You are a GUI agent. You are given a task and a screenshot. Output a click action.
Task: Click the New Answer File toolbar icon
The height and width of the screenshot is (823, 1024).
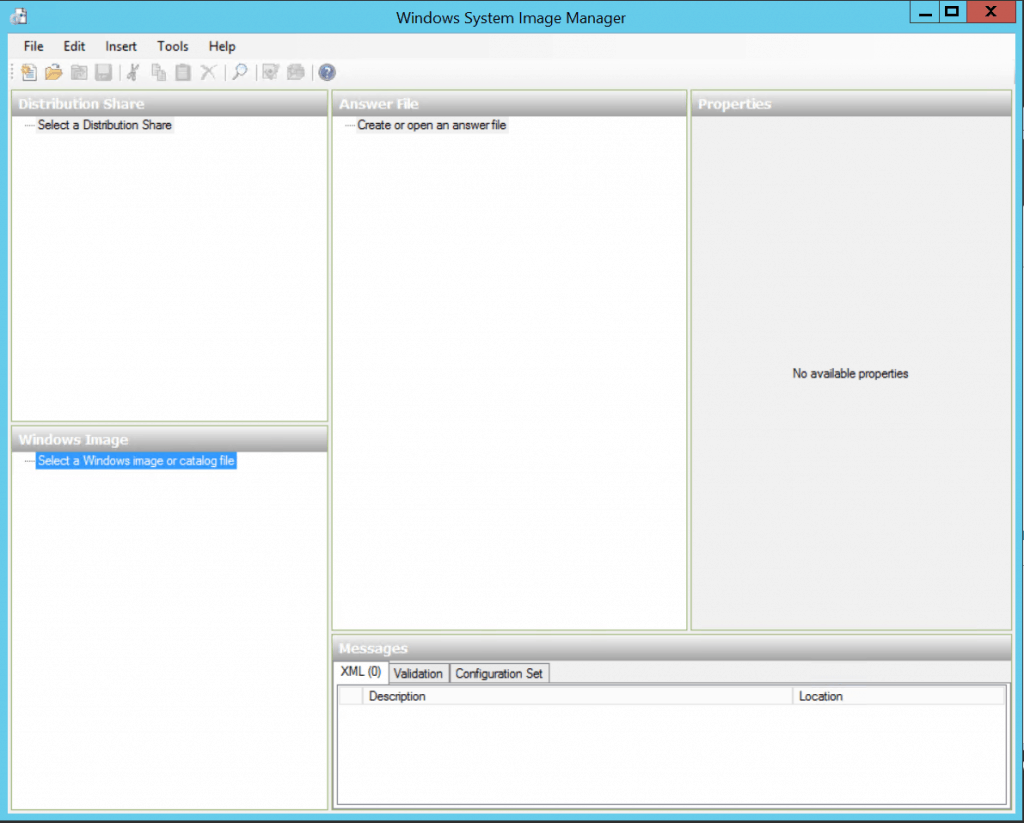point(29,73)
